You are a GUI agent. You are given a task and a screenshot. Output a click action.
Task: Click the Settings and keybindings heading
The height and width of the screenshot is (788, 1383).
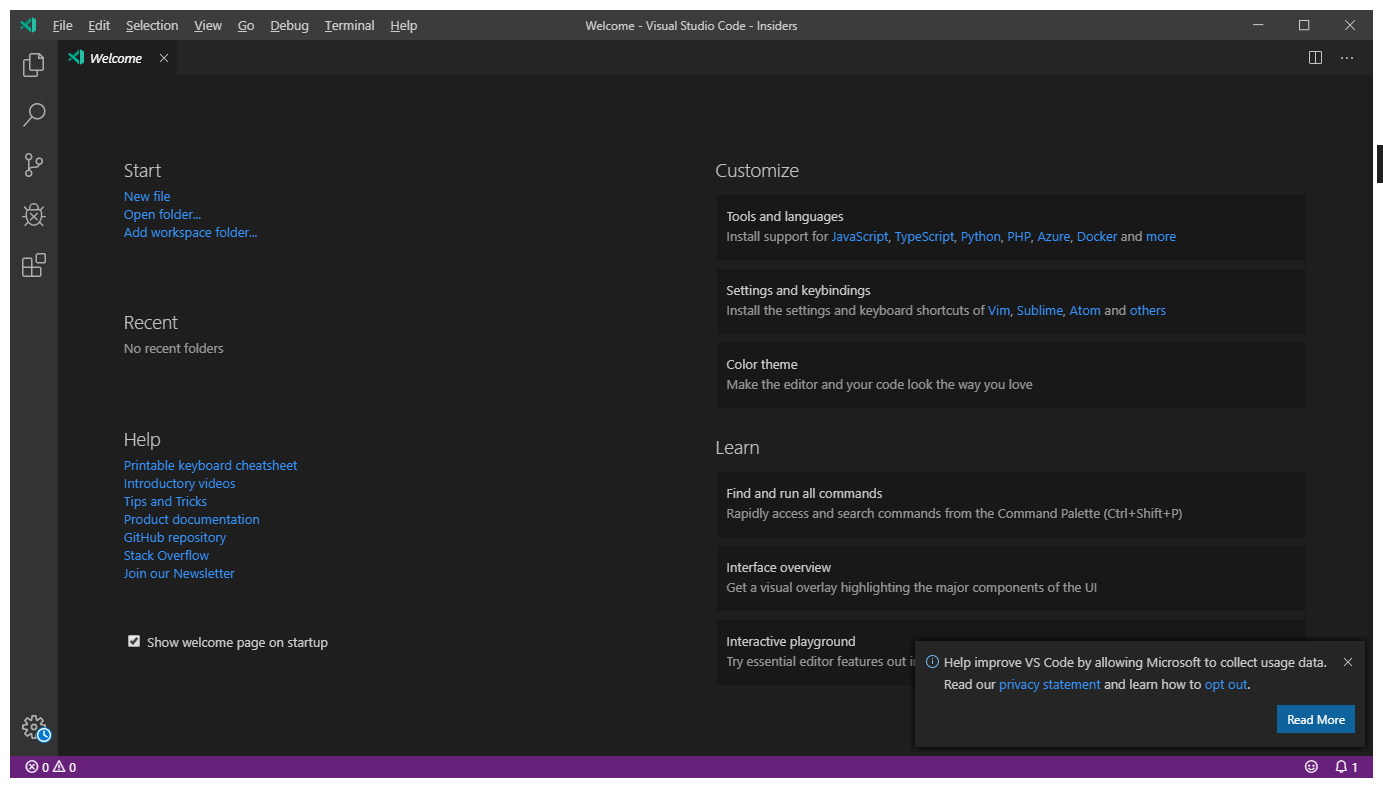pyautogui.click(x=798, y=290)
